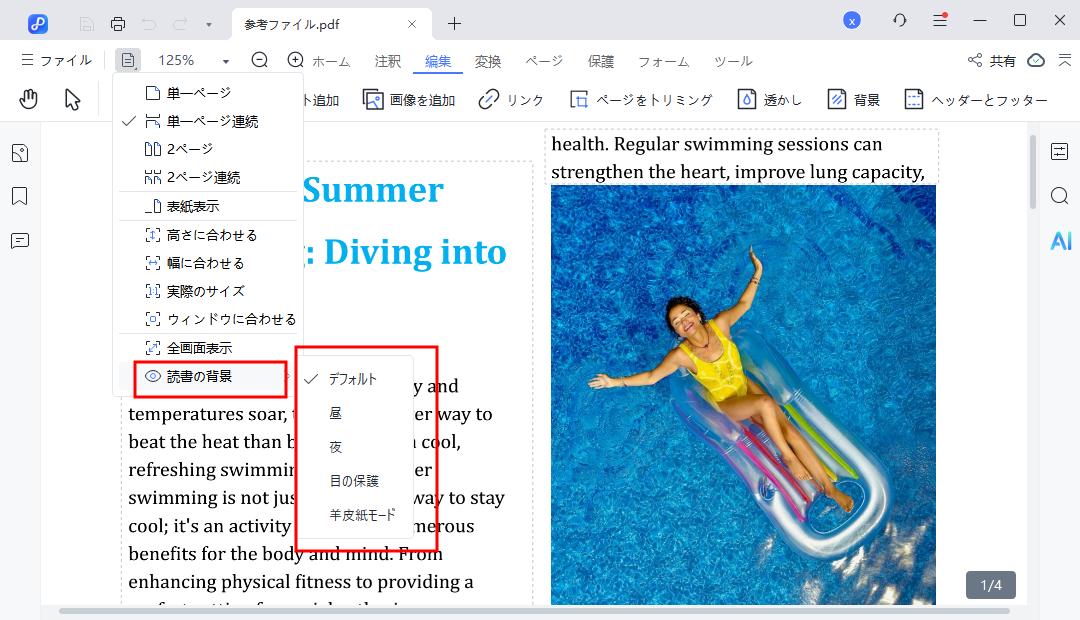The height and width of the screenshot is (620, 1080).
Task: Click the zoom out magnifier icon
Action: coord(260,60)
